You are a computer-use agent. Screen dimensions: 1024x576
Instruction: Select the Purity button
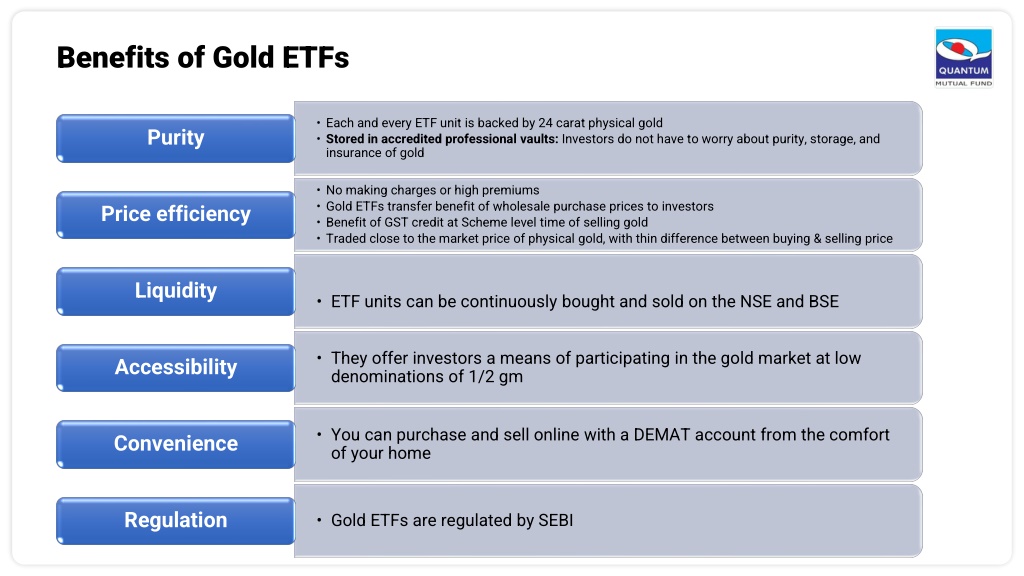click(176, 138)
